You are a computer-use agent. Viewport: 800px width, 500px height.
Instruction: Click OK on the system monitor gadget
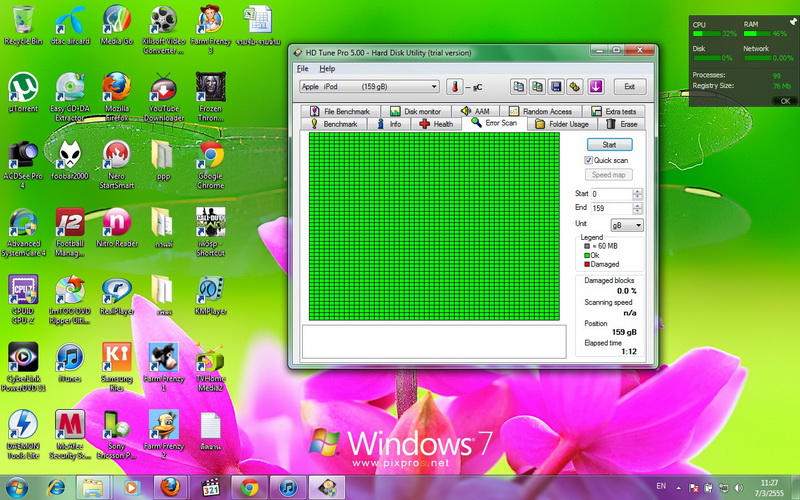pyautogui.click(x=784, y=101)
